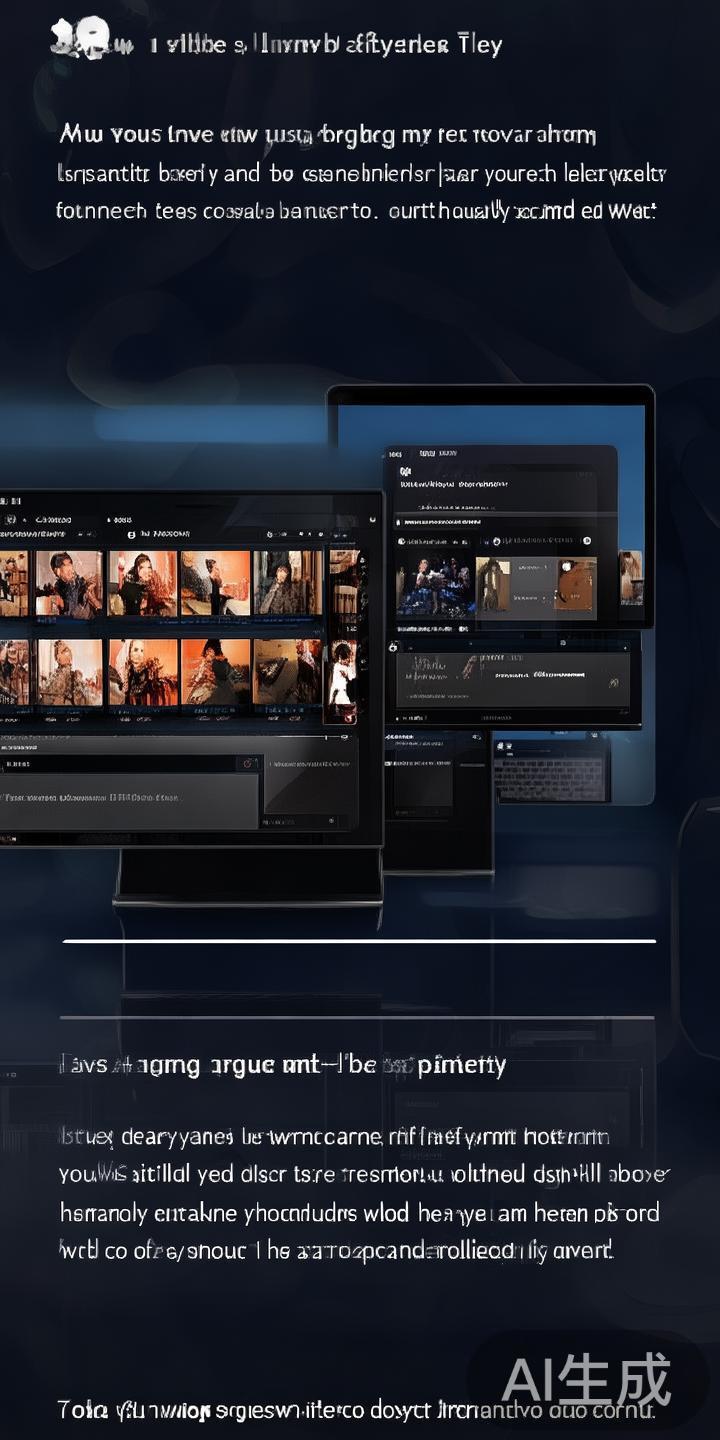Click the circular icon beside the gallery header title

click(x=132, y=535)
